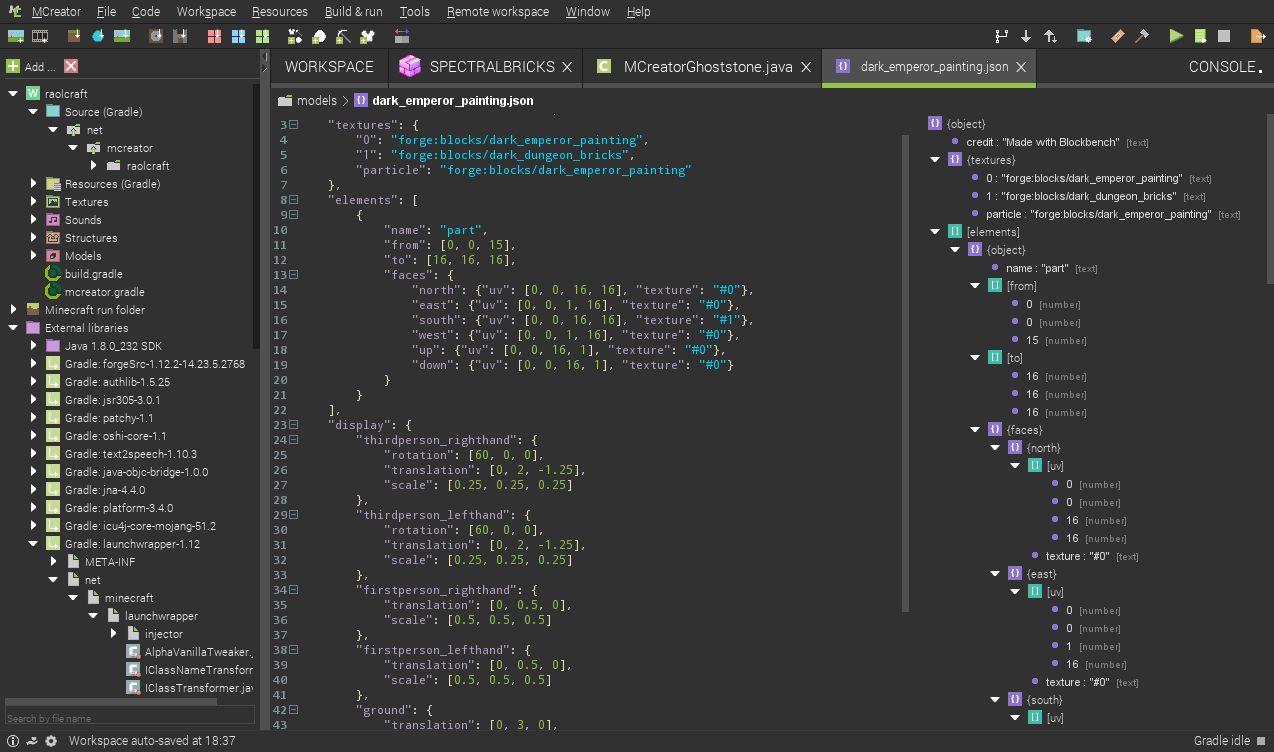Expand the Minecraft run folder node

pyautogui.click(x=13, y=310)
